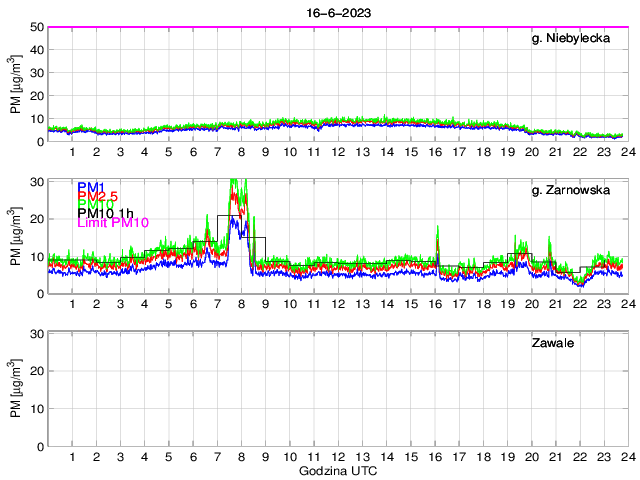Click the hour 24 tick under Zawale plot

tap(627, 456)
